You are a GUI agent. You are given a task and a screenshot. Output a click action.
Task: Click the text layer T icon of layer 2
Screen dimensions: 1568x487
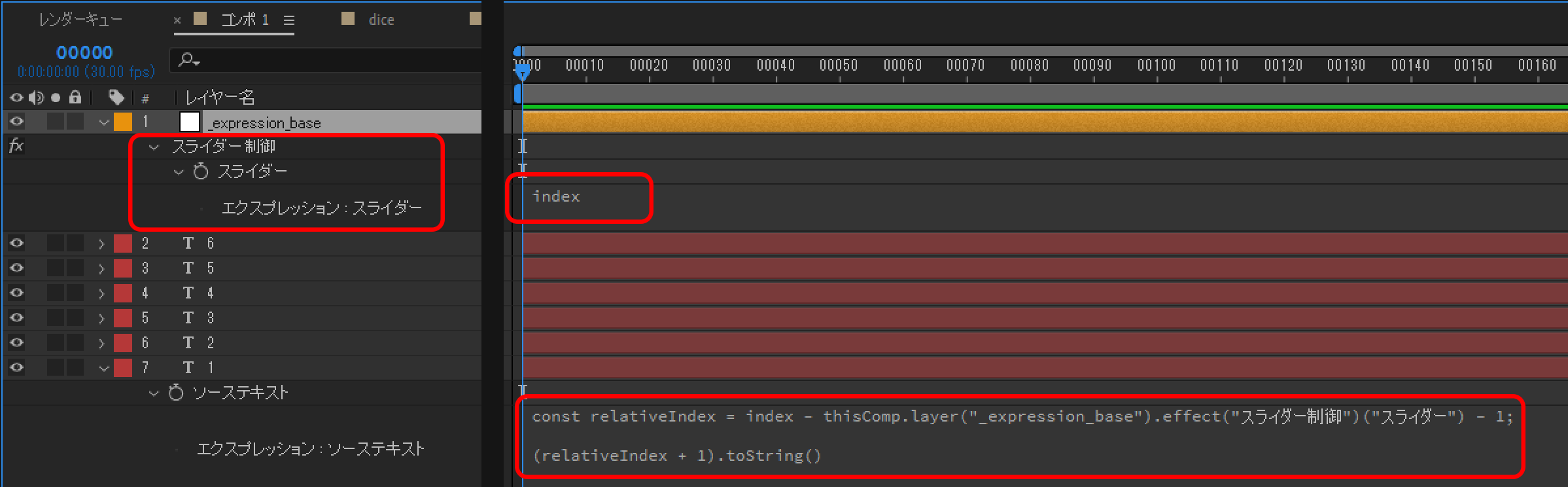click(x=188, y=243)
